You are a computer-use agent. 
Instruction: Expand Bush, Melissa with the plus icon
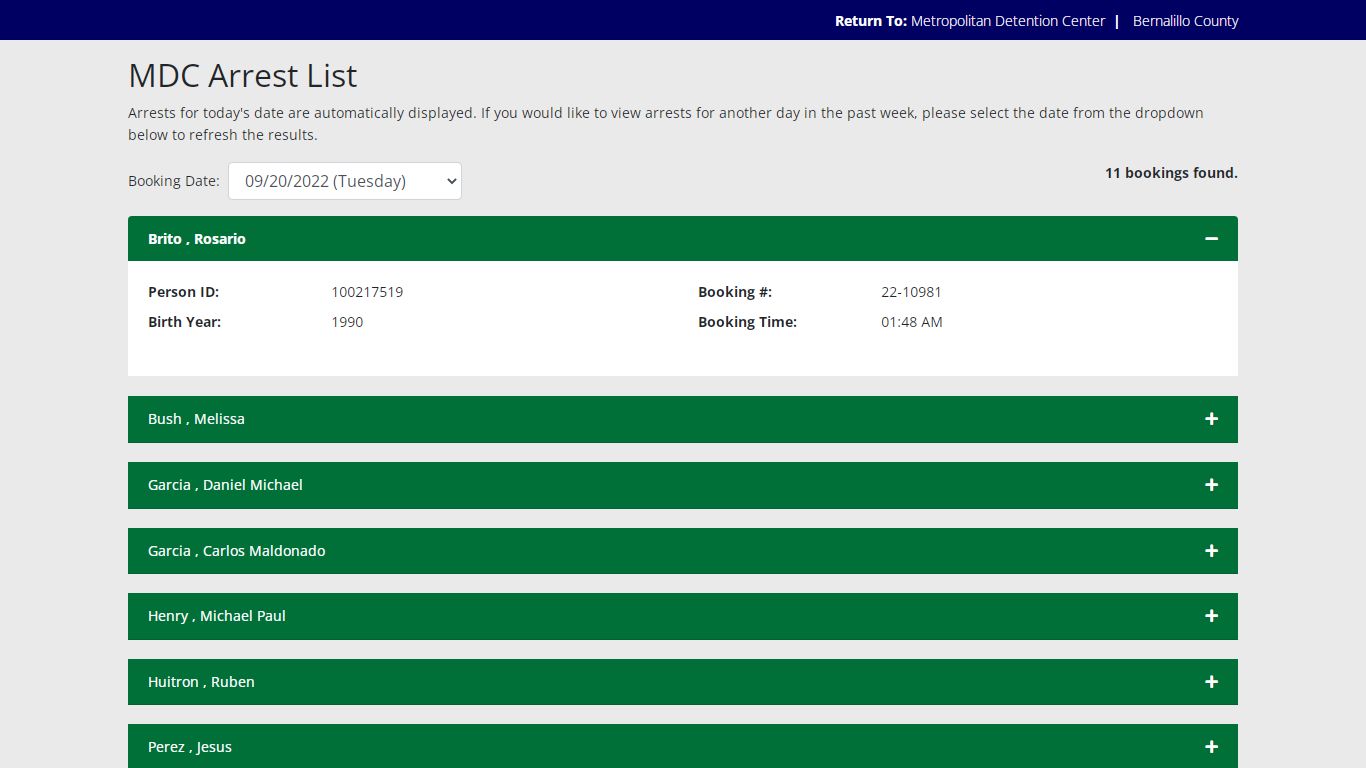point(1211,419)
